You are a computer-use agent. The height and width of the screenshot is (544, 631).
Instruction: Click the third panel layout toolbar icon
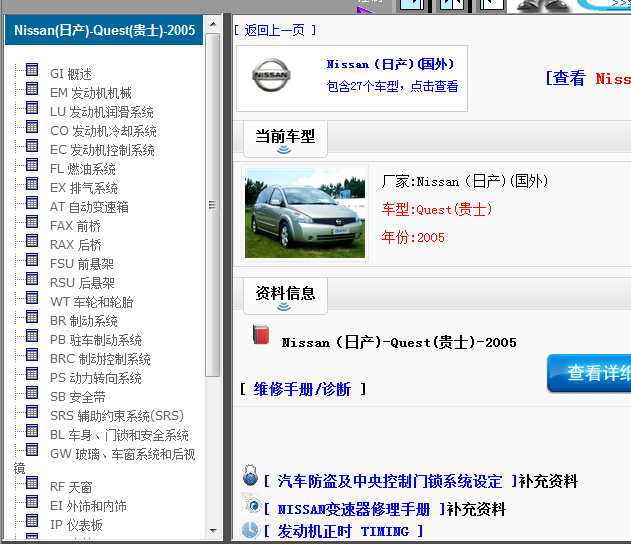(x=491, y=4)
